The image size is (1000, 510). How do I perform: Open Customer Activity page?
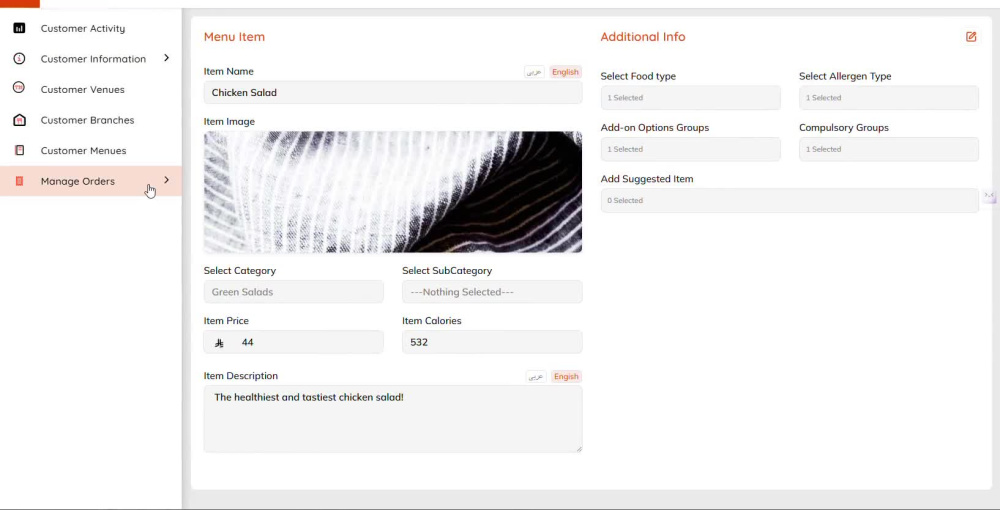coord(83,28)
